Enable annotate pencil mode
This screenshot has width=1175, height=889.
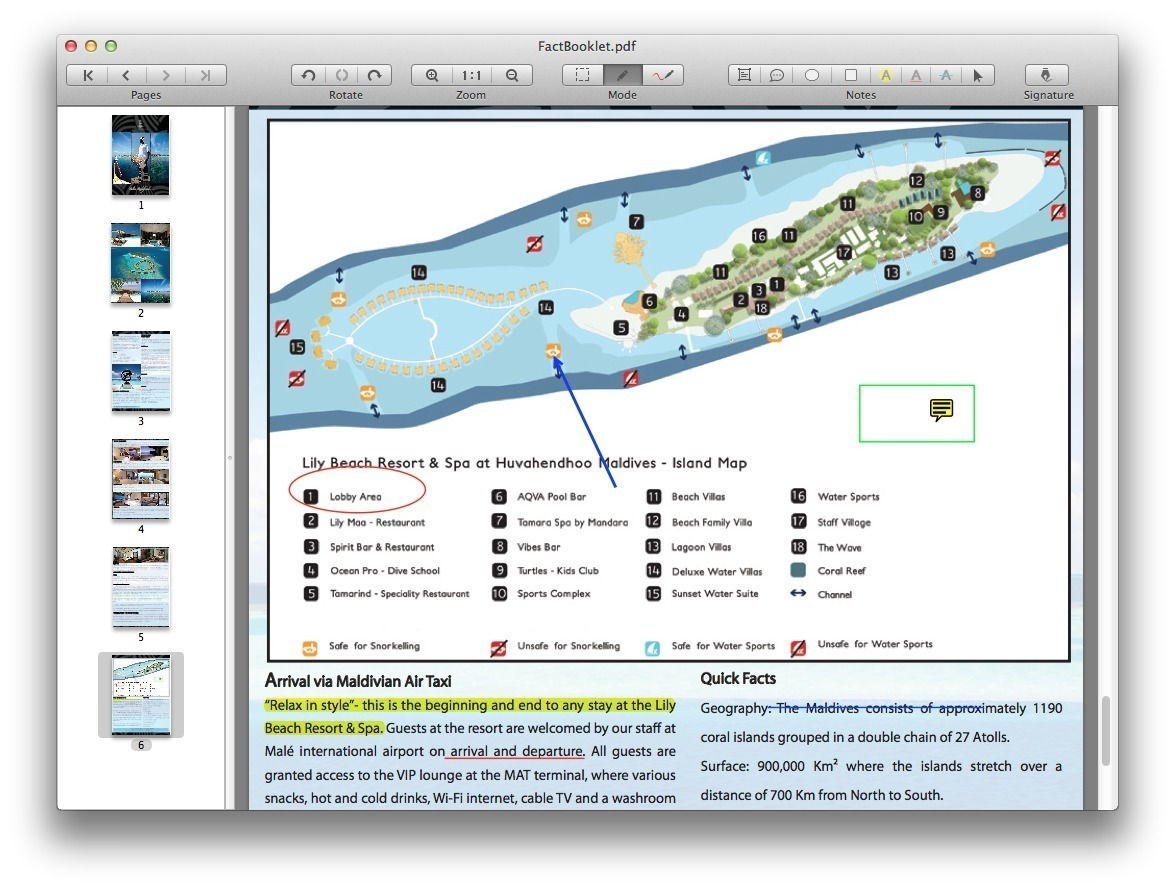(x=622, y=74)
